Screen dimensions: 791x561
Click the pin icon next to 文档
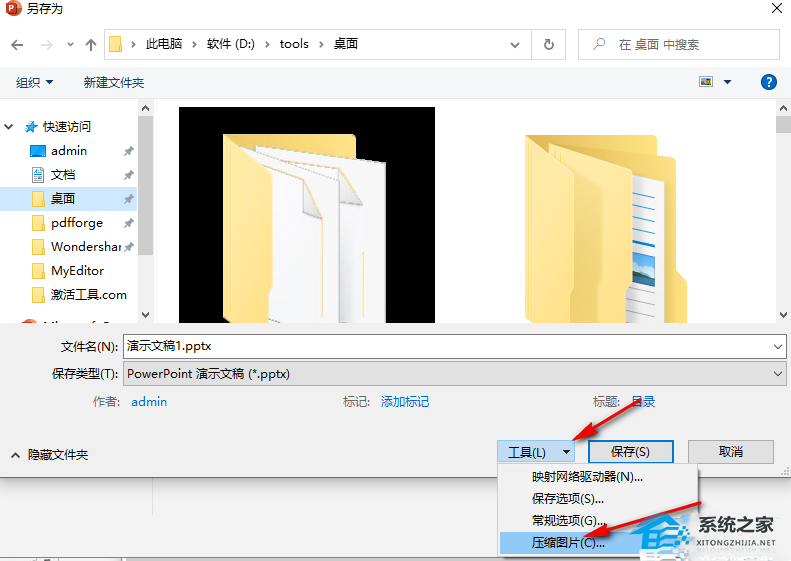click(x=129, y=175)
